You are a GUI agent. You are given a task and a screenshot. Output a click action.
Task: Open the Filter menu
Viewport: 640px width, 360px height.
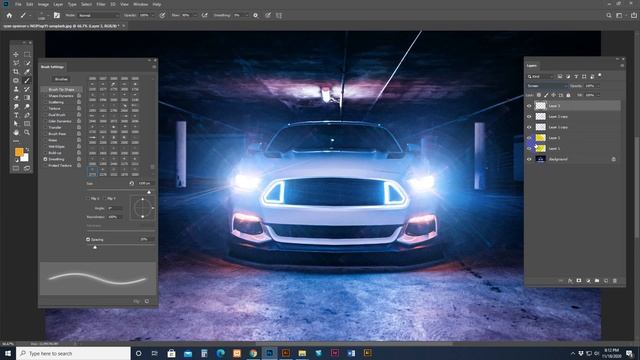point(101,4)
